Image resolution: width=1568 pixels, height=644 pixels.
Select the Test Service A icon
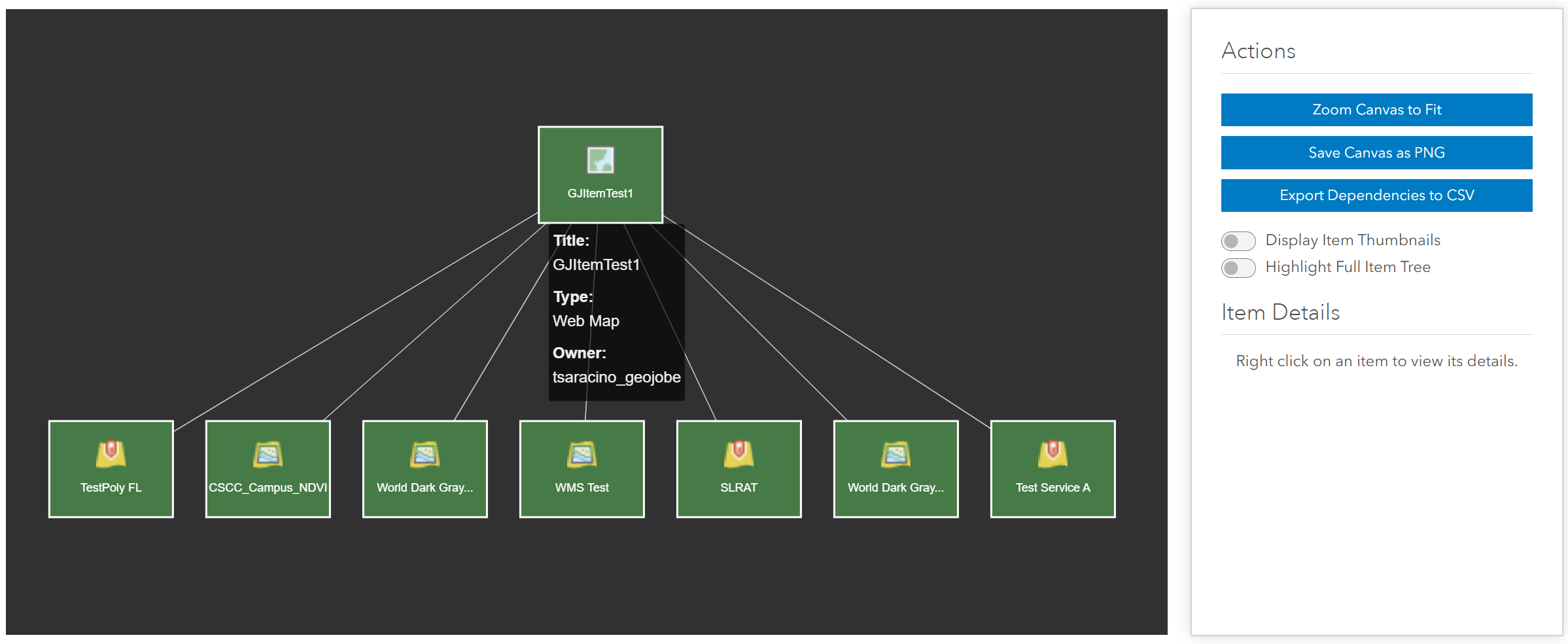(x=1053, y=454)
